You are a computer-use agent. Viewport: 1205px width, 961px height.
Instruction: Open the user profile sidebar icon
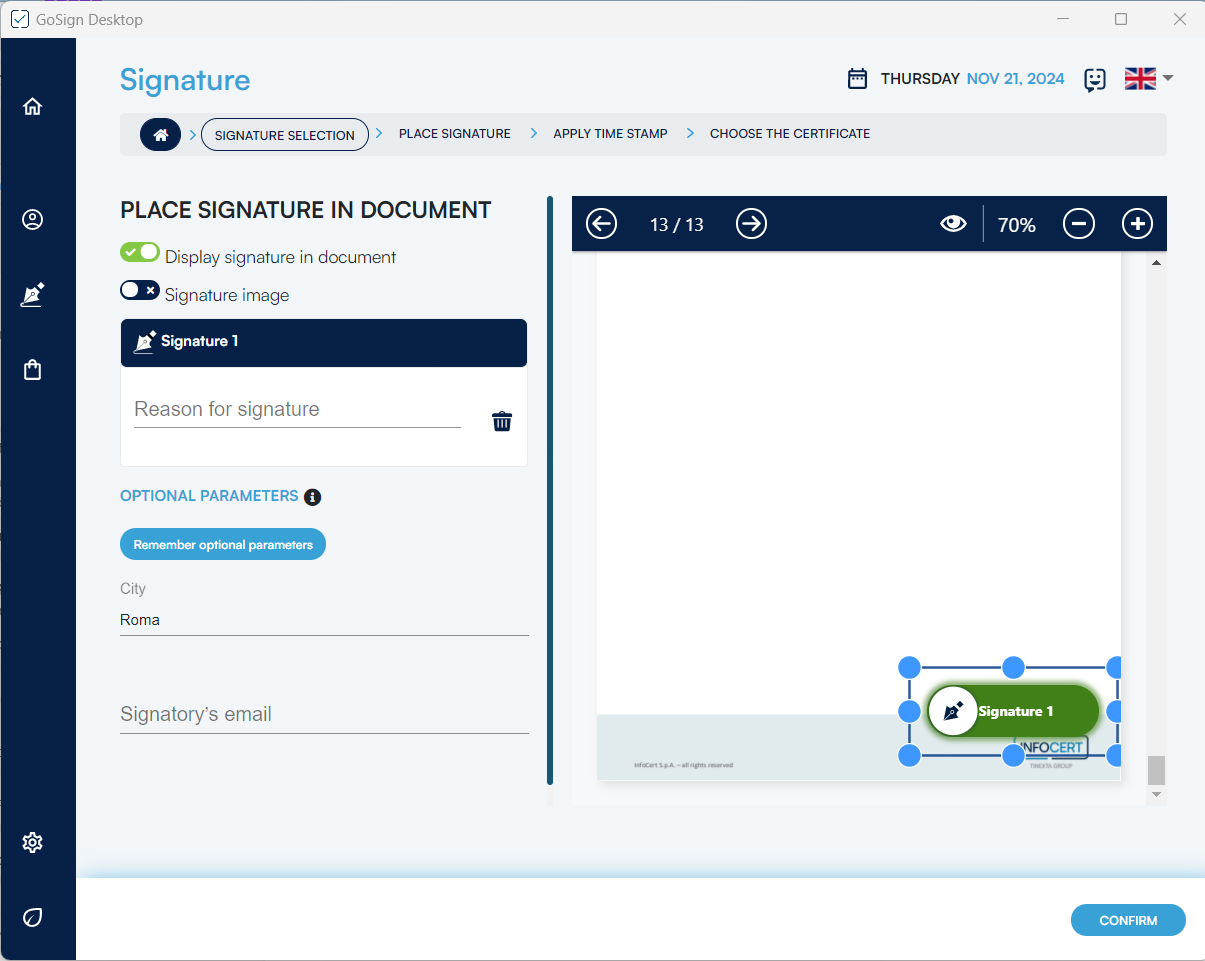33,220
